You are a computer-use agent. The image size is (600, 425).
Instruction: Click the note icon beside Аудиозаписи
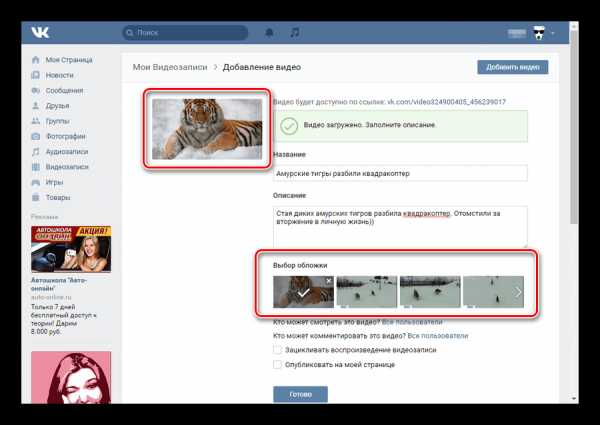coord(36,151)
